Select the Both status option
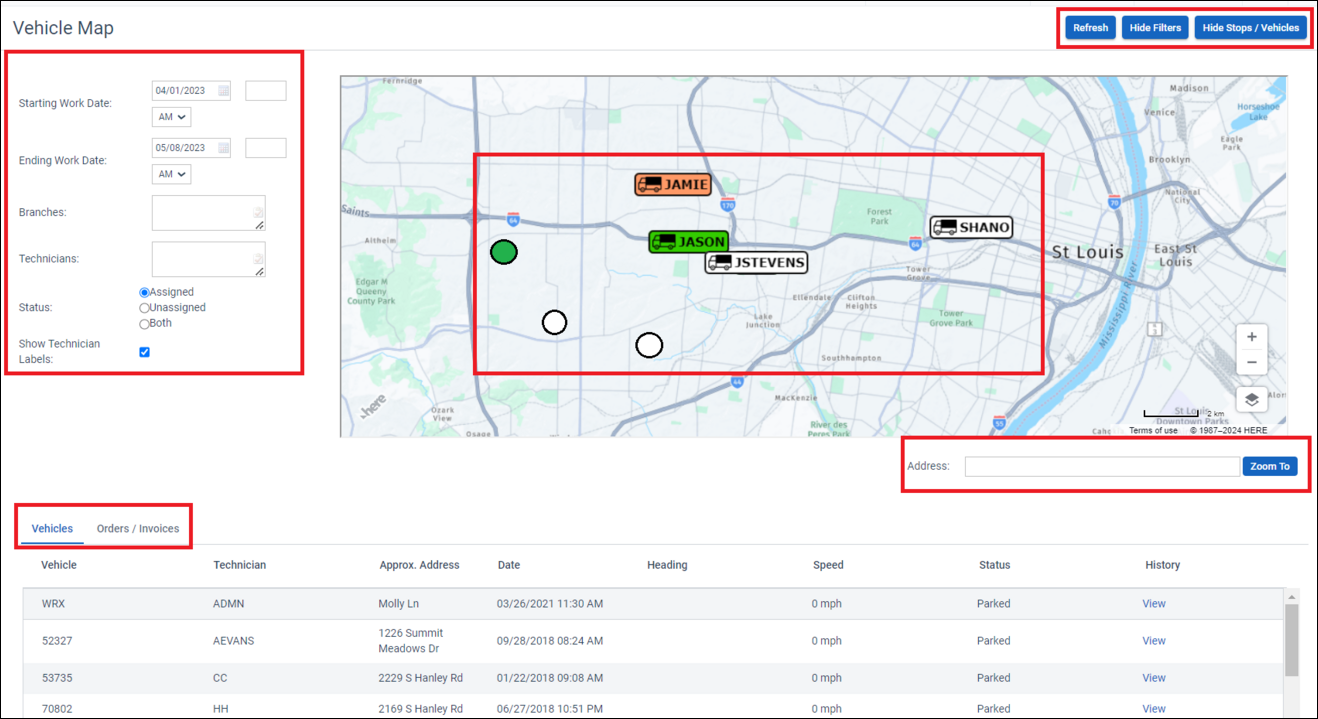Image resolution: width=1318 pixels, height=719 pixels. point(143,323)
